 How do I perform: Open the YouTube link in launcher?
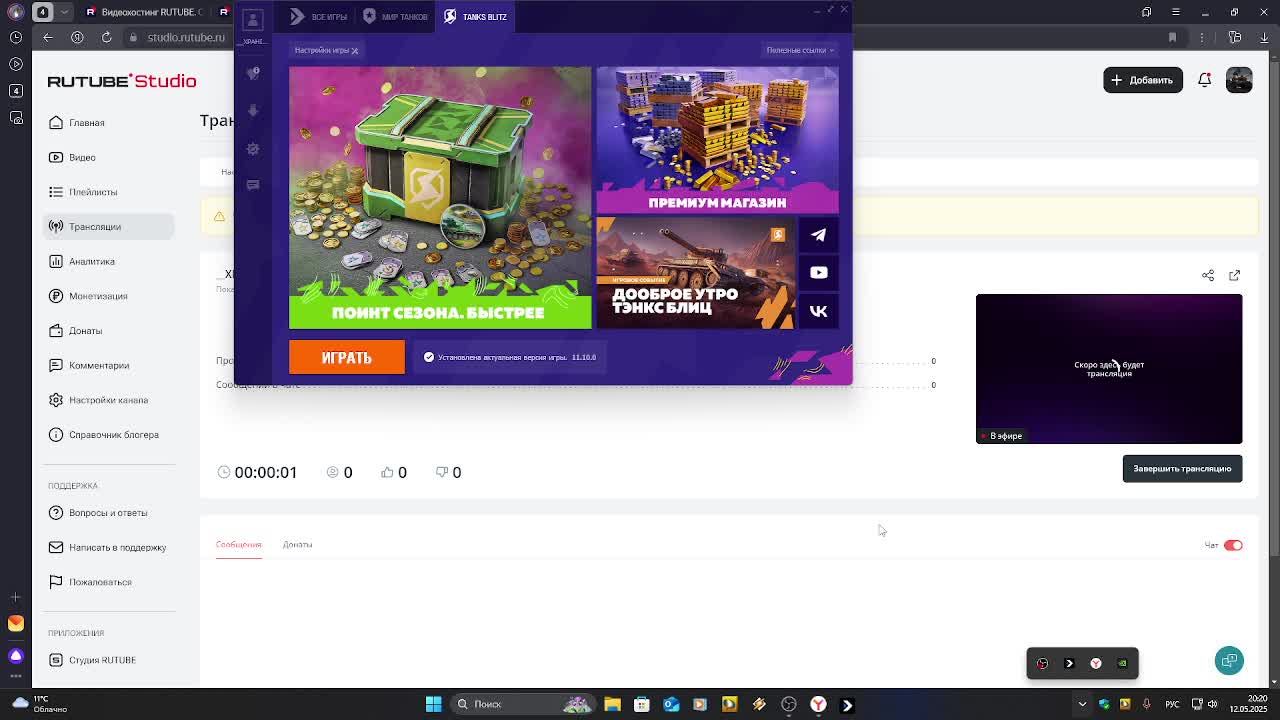818,272
